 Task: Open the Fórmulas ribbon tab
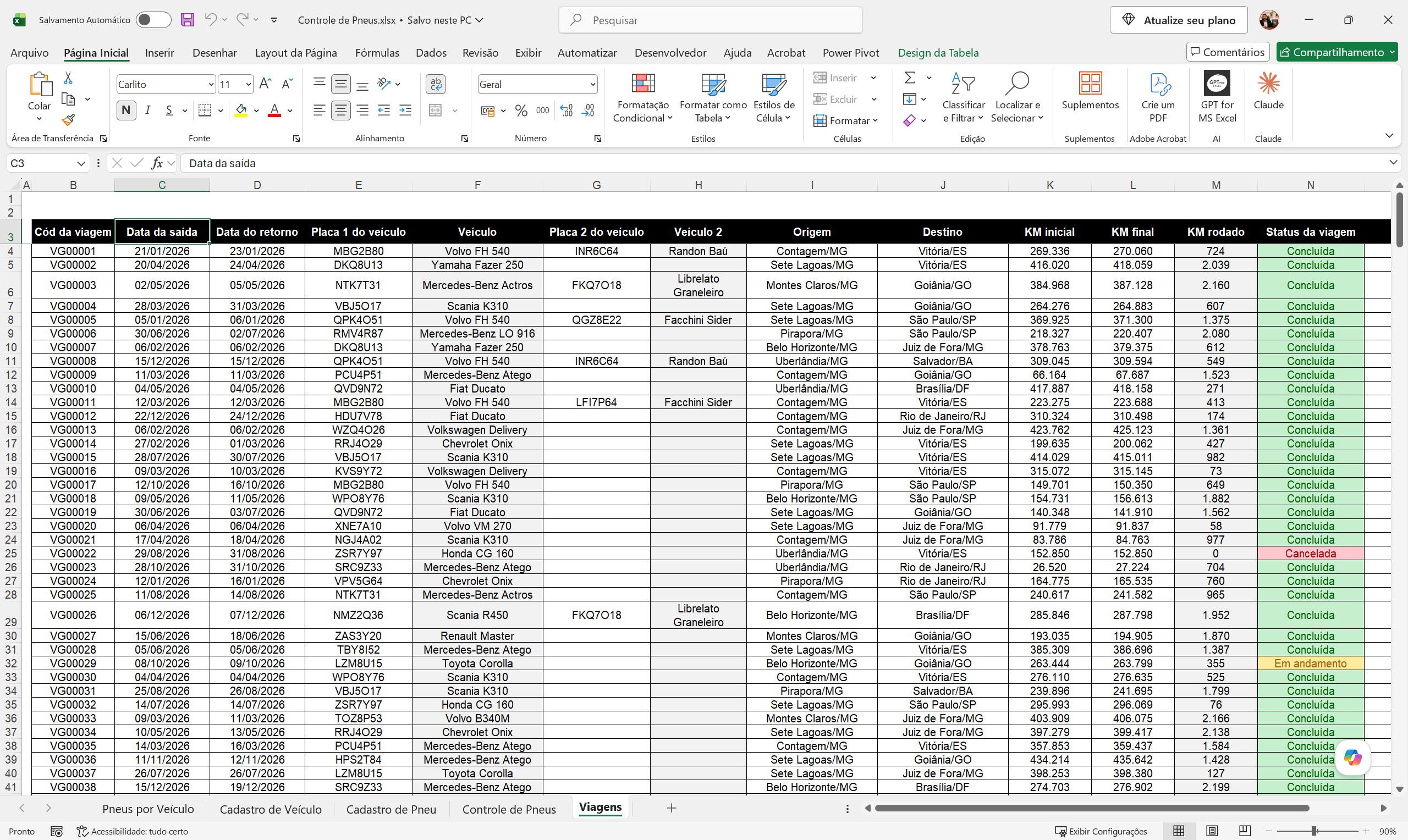tap(377, 53)
